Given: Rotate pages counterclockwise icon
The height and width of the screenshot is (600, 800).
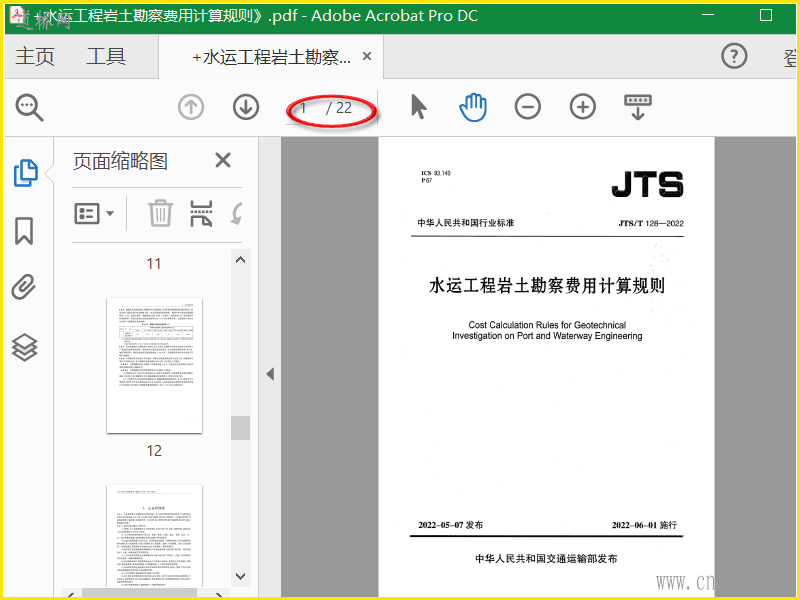Looking at the screenshot, I should pos(236,213).
